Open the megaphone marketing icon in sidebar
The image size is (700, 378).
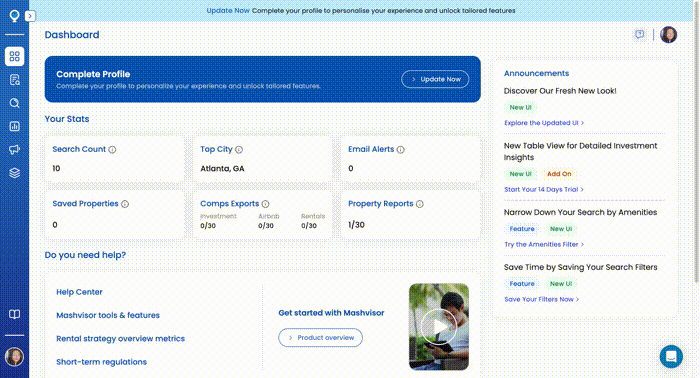tap(14, 150)
